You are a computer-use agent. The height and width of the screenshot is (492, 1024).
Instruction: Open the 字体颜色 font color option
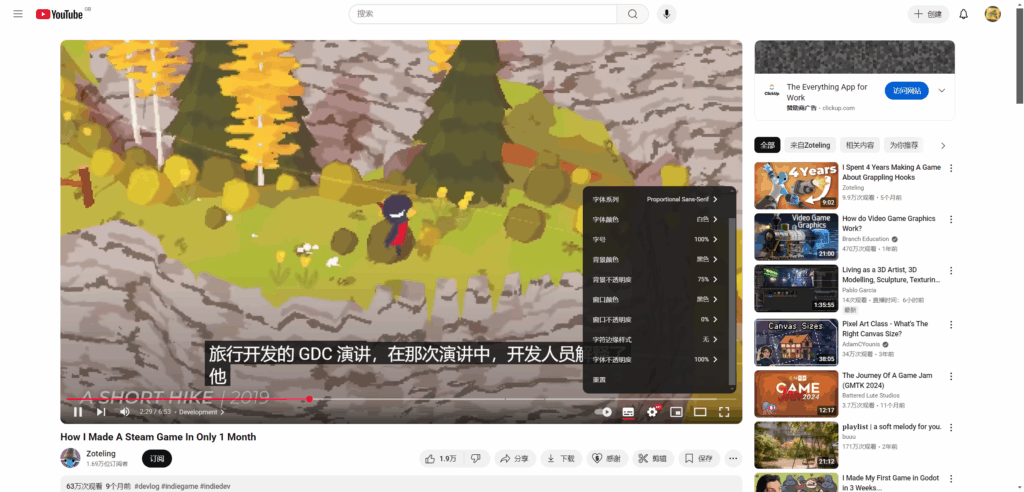click(656, 219)
